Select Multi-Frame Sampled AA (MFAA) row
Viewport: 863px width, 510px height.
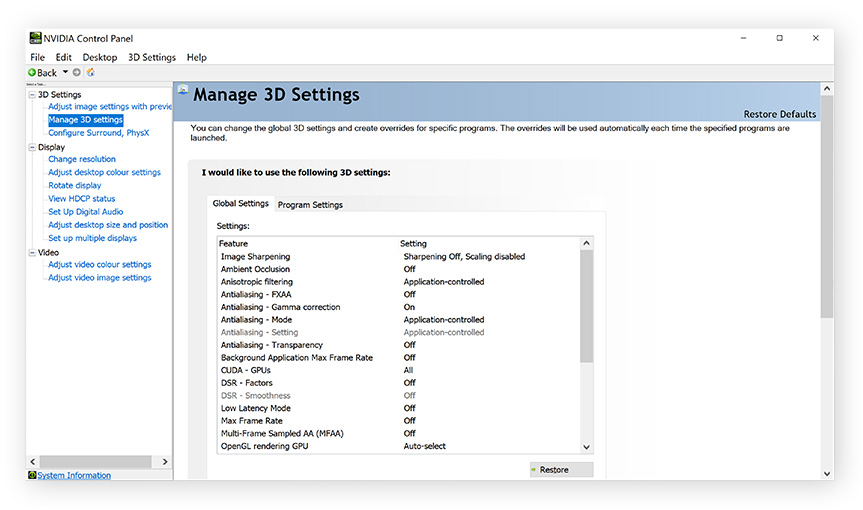pyautogui.click(x=398, y=434)
